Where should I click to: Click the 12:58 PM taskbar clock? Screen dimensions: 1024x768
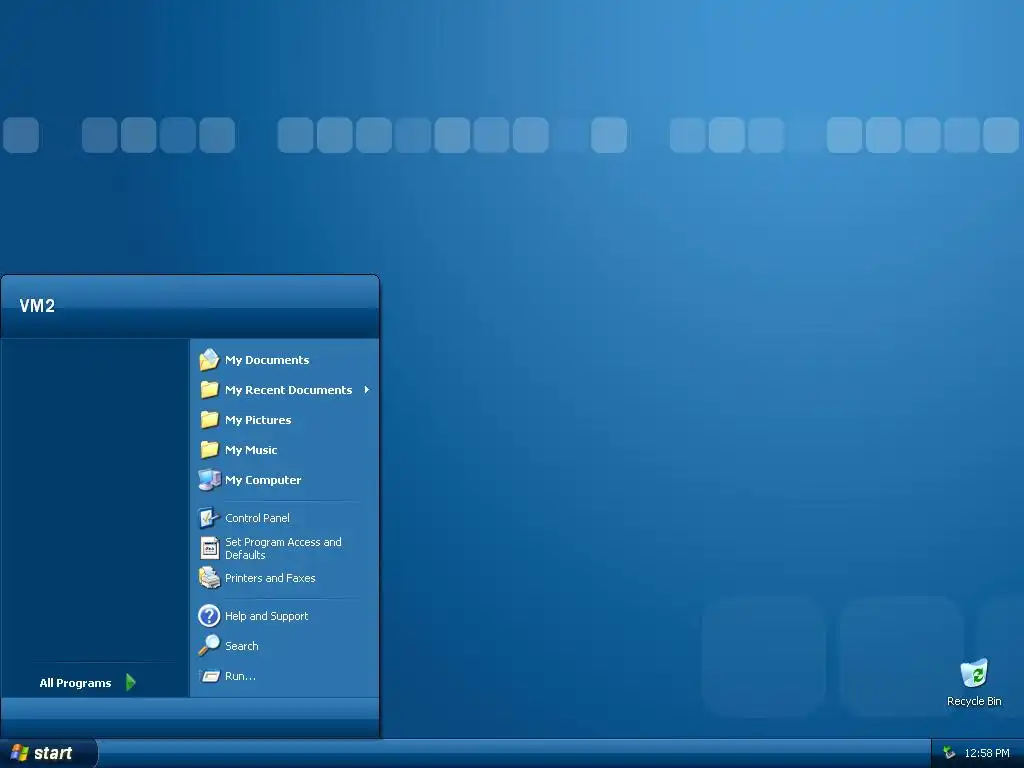pyautogui.click(x=987, y=753)
